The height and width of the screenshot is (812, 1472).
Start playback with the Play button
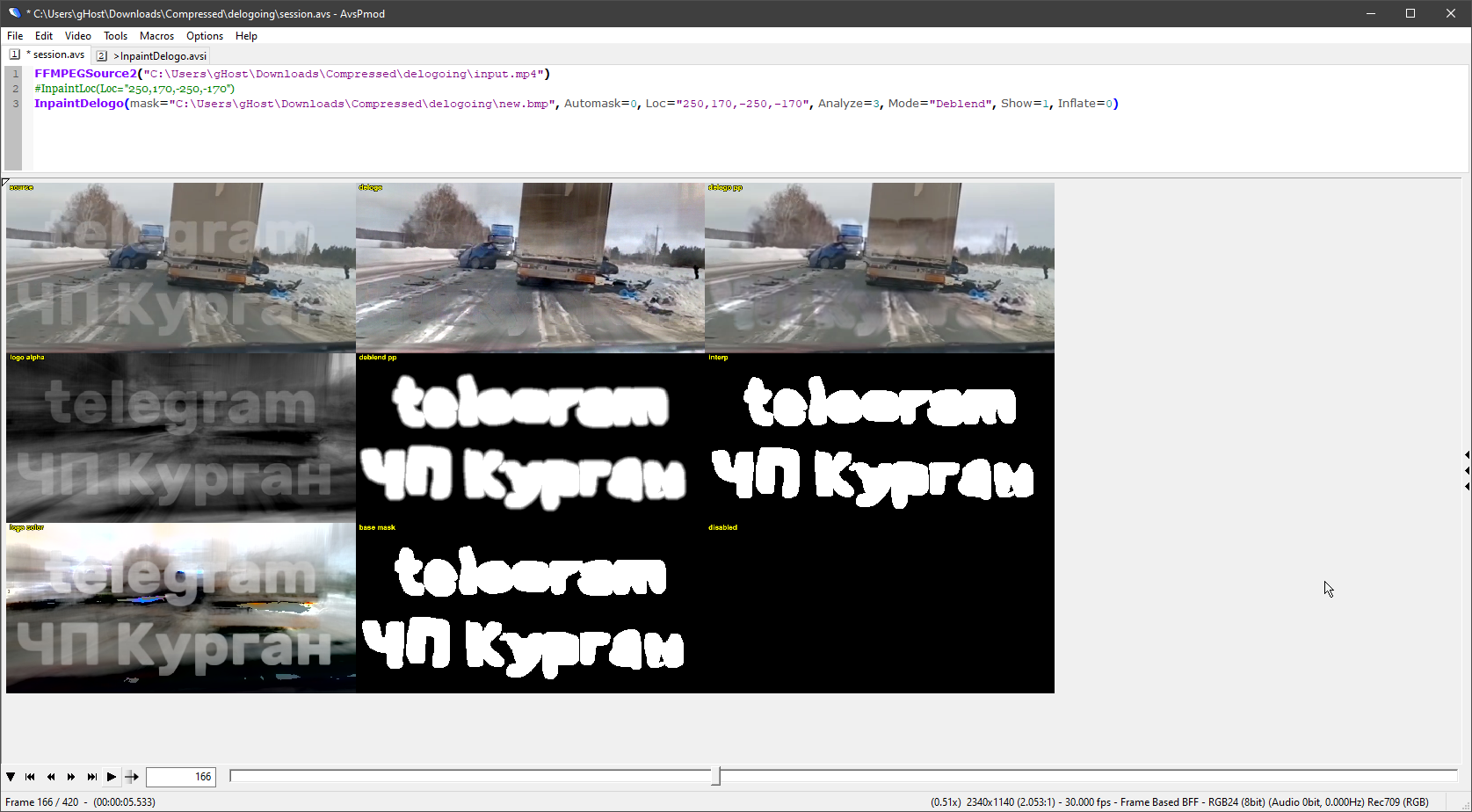coord(112,777)
